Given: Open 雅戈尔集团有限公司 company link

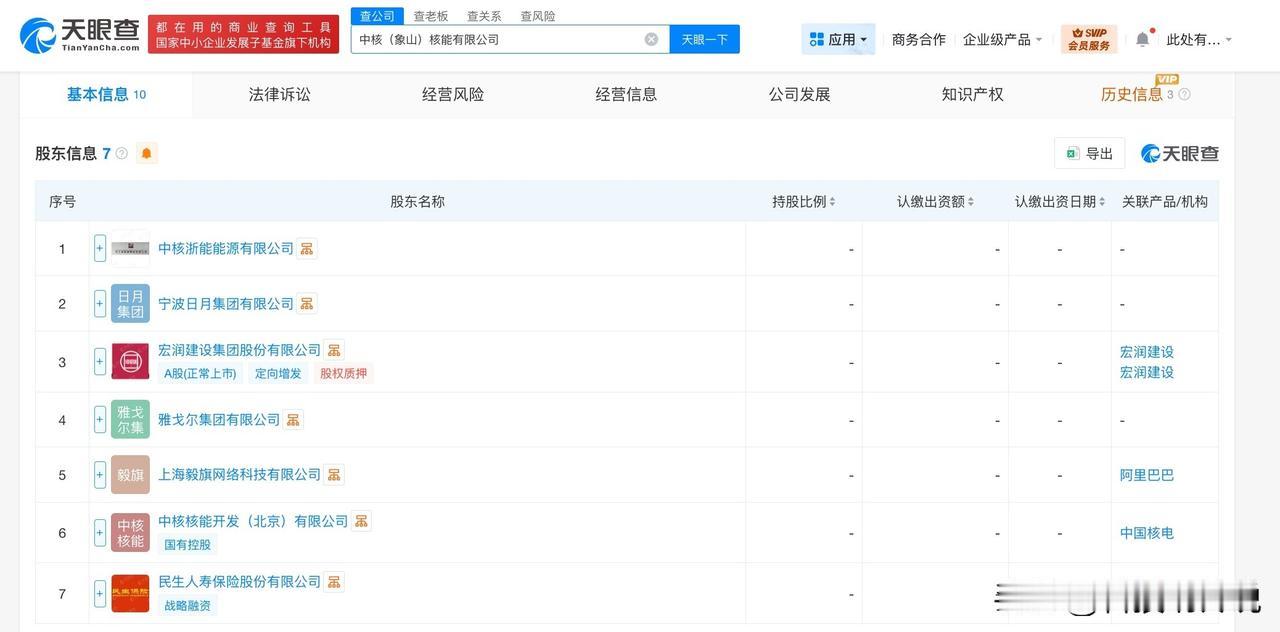Looking at the screenshot, I should pyautogui.click(x=219, y=420).
